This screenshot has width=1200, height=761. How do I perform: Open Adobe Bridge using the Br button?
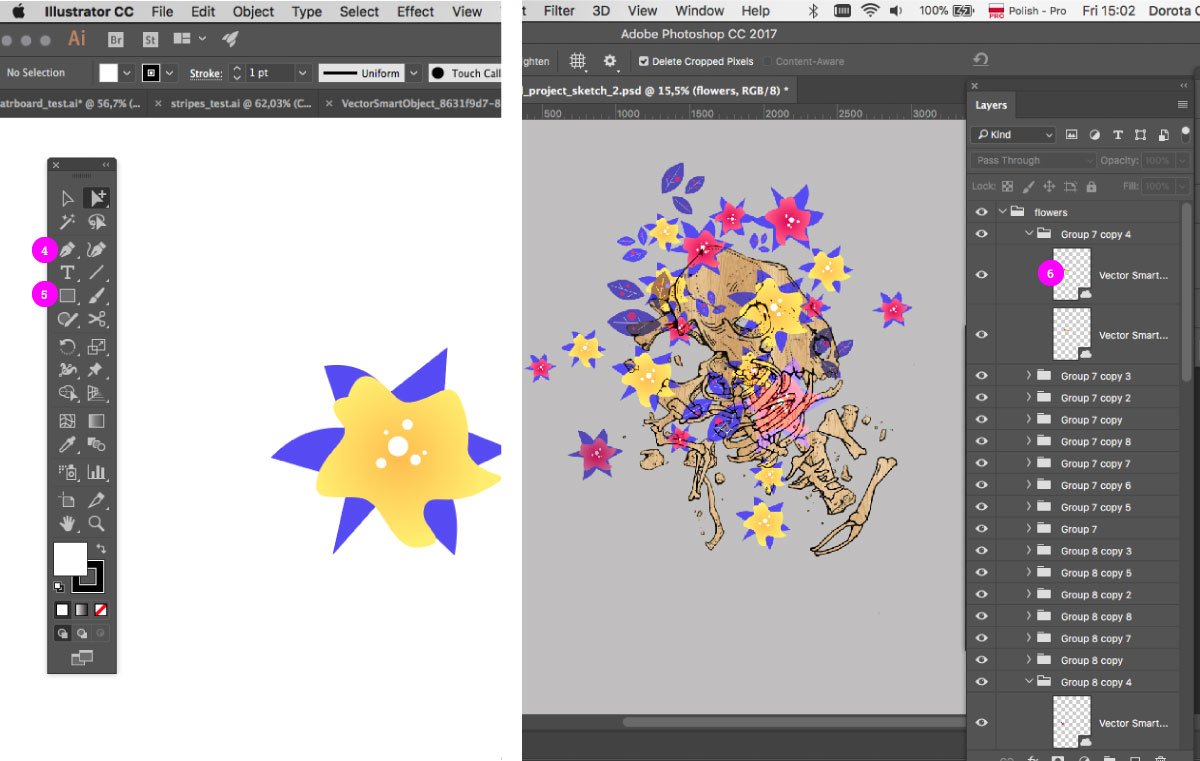click(x=115, y=38)
